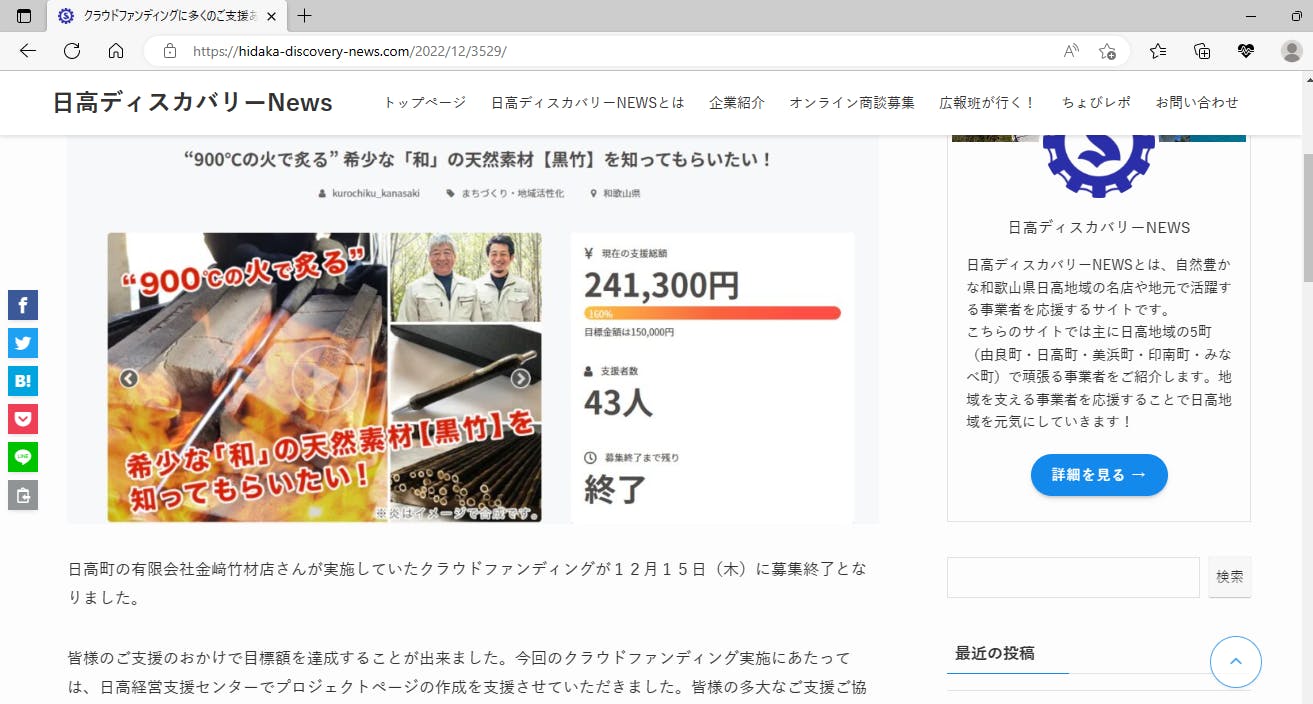The height and width of the screenshot is (704, 1313).
Task: Share the article via the LINE icon
Action: click(23, 457)
